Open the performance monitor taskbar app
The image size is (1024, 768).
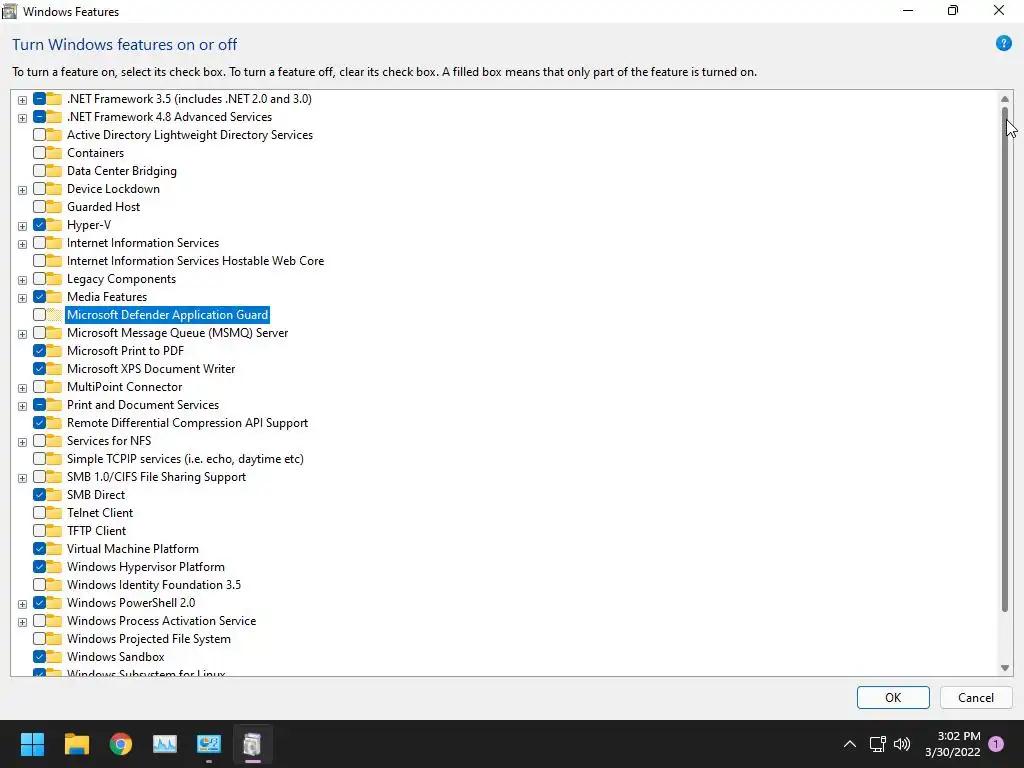tap(165, 744)
